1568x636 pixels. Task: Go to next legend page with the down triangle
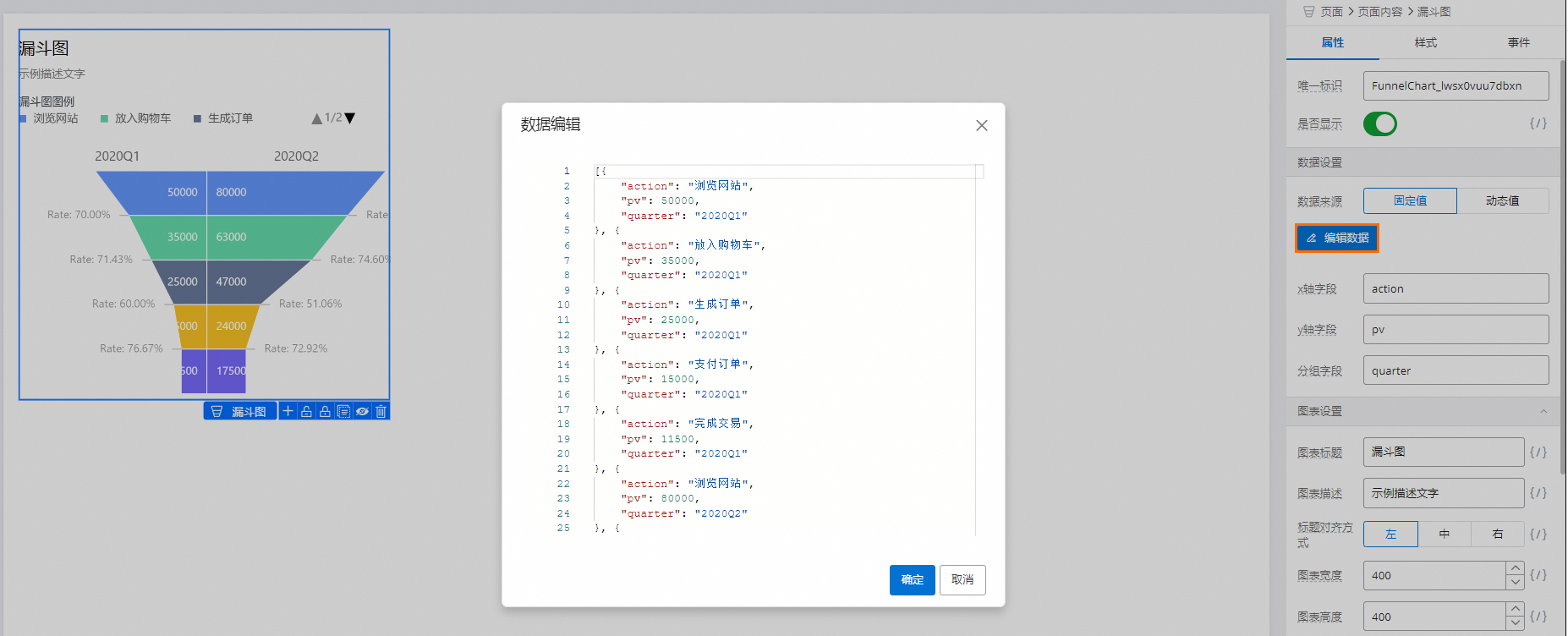pyautogui.click(x=350, y=118)
